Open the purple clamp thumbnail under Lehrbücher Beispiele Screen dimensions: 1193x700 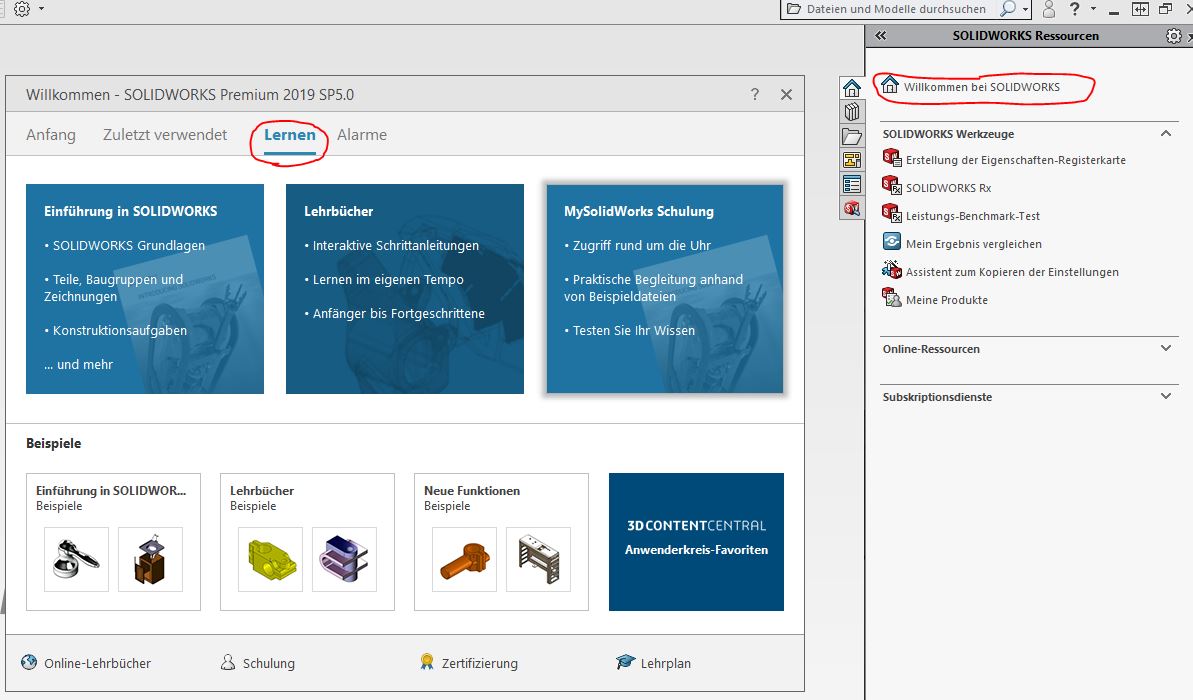(x=345, y=559)
